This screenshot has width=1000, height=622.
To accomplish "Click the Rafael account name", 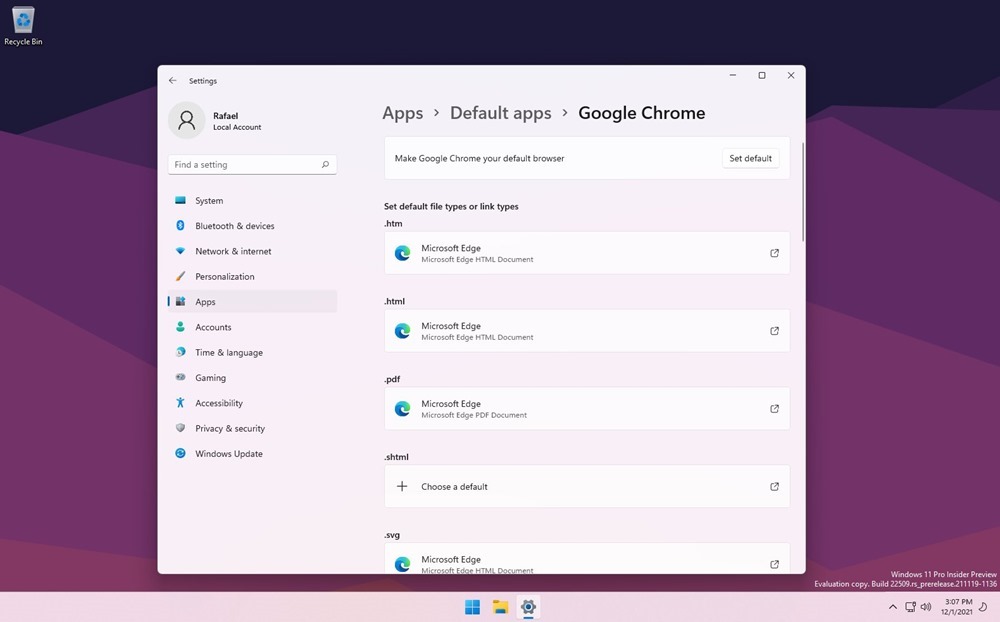I will click(x=226, y=115).
